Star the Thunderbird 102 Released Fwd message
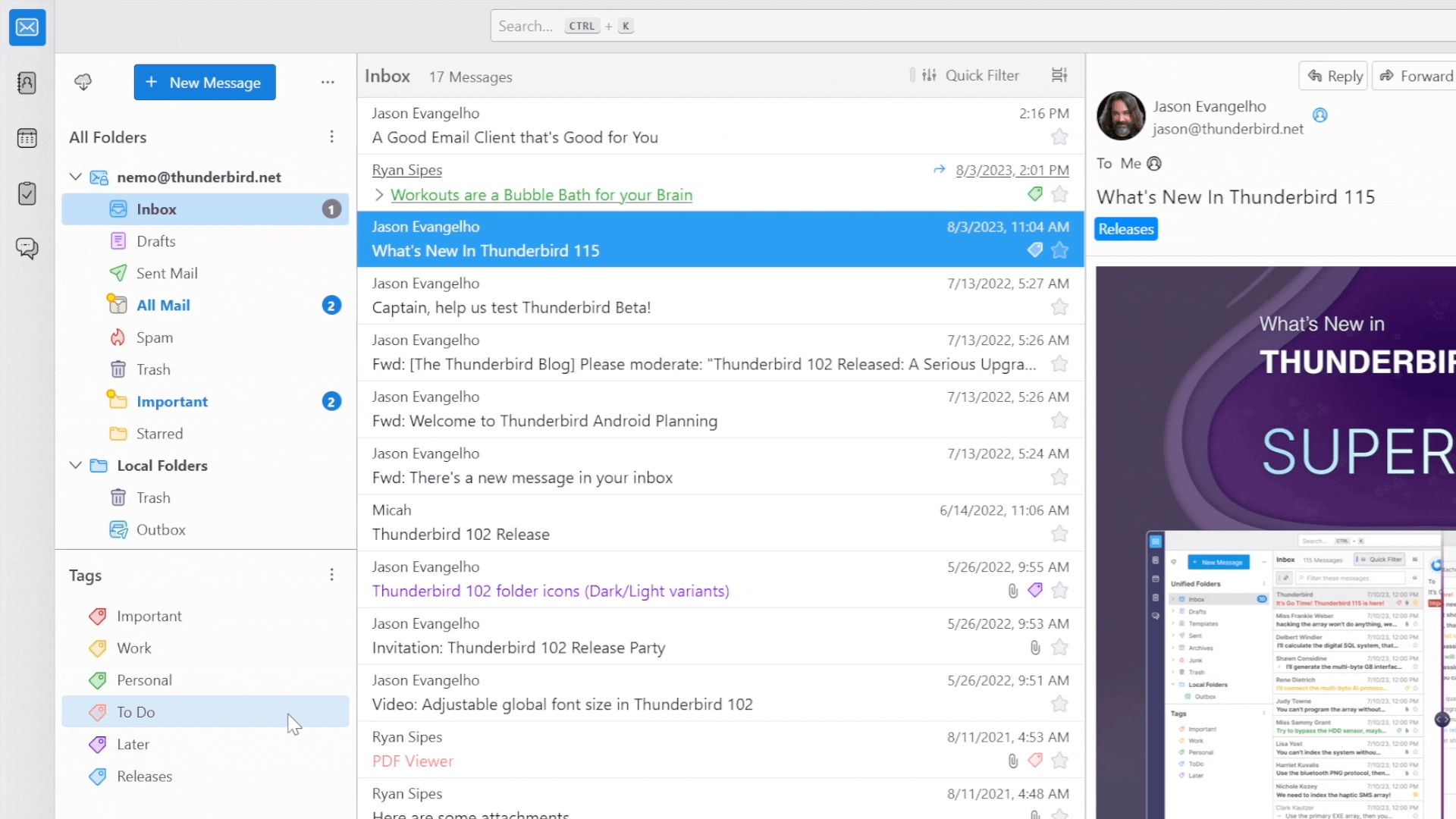Screen dimensions: 1456x819 [x=1059, y=364]
